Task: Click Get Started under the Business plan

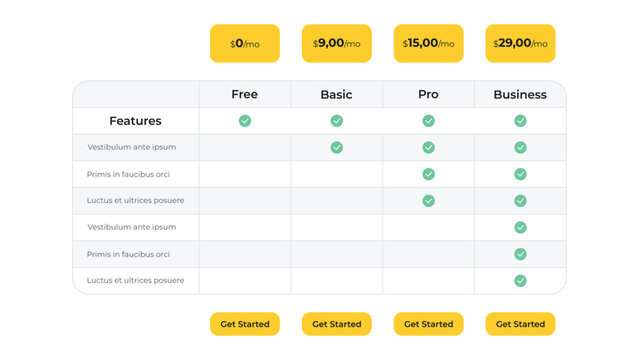Action: [x=520, y=324]
